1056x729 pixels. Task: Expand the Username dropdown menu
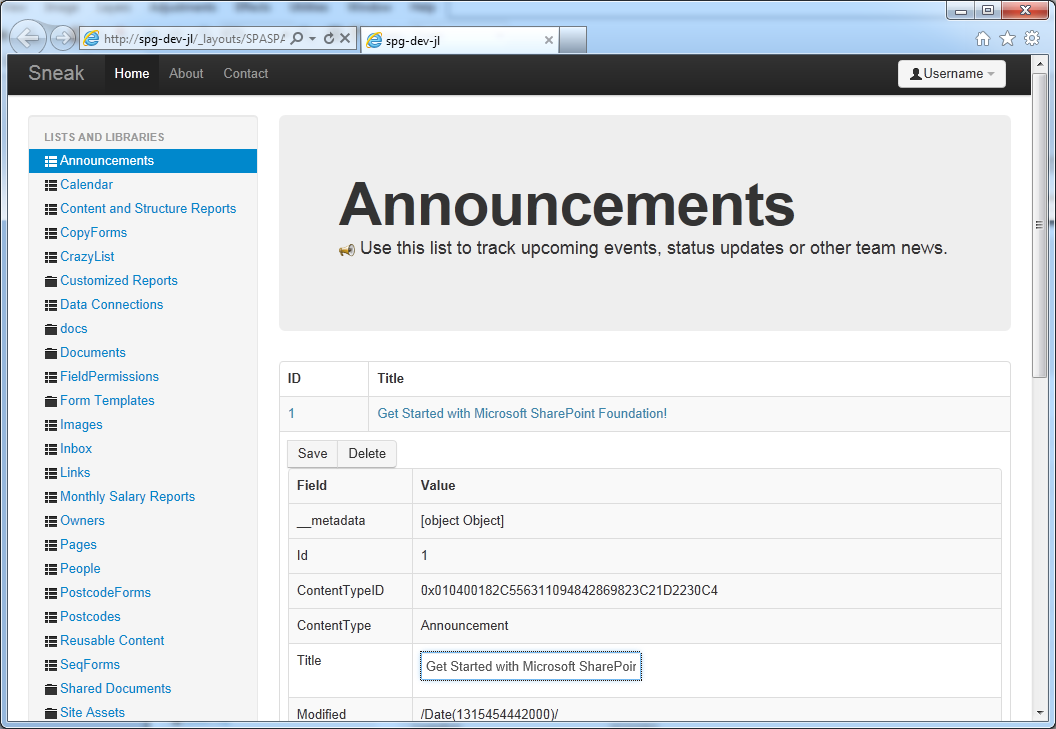(x=951, y=74)
